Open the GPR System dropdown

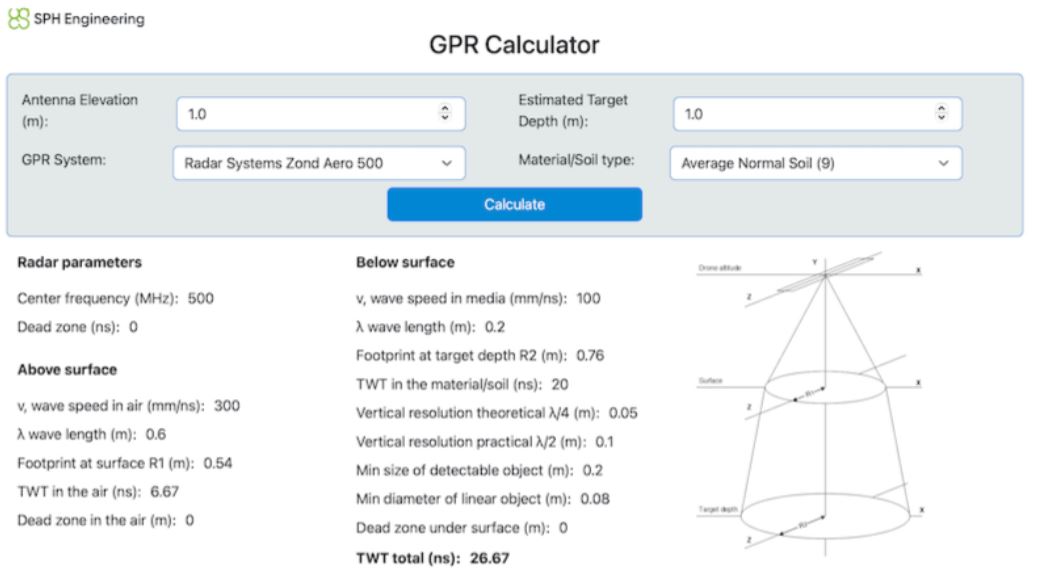318,163
